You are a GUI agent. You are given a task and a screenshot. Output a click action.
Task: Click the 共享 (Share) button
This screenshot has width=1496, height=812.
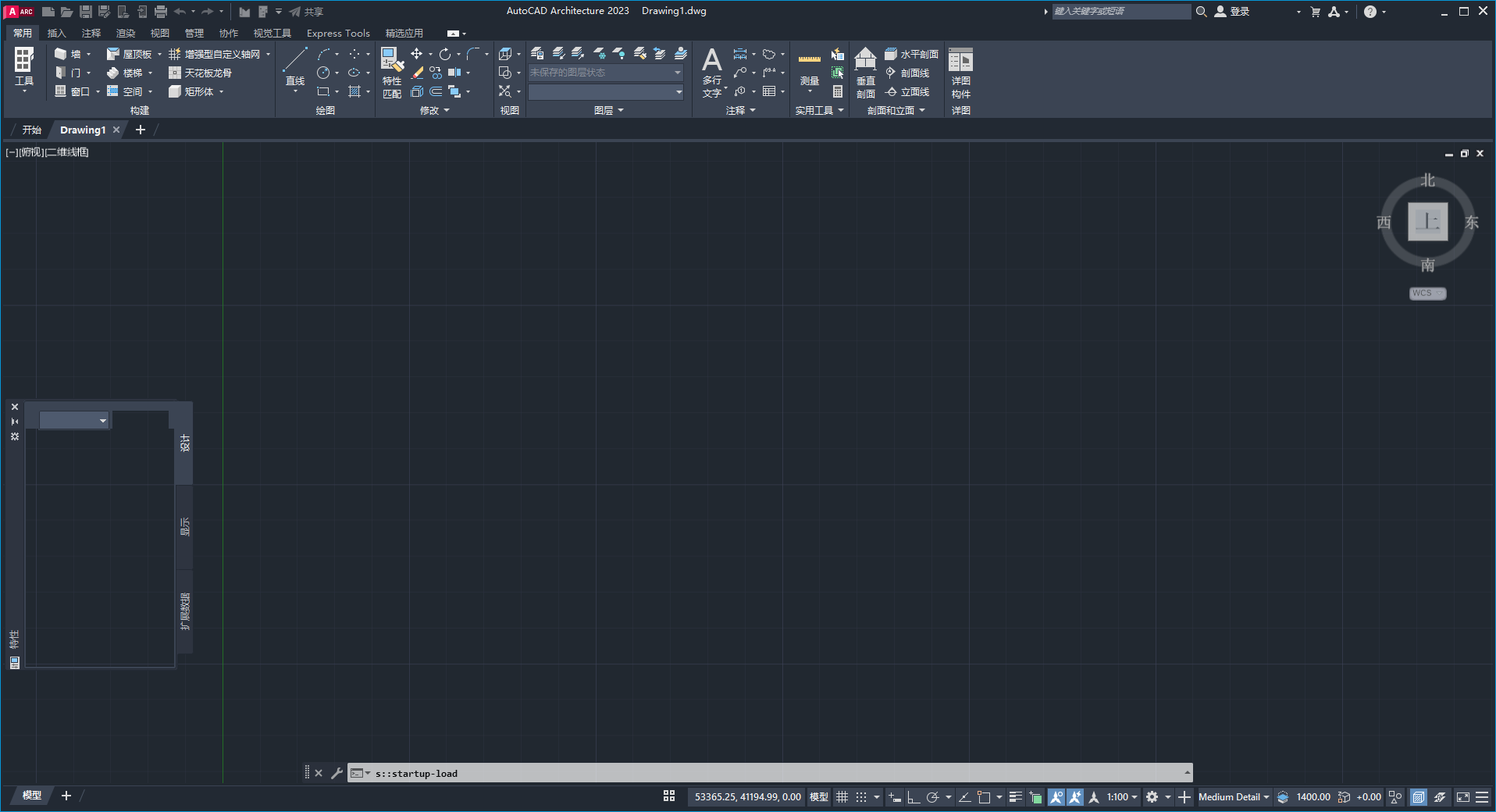pos(306,12)
